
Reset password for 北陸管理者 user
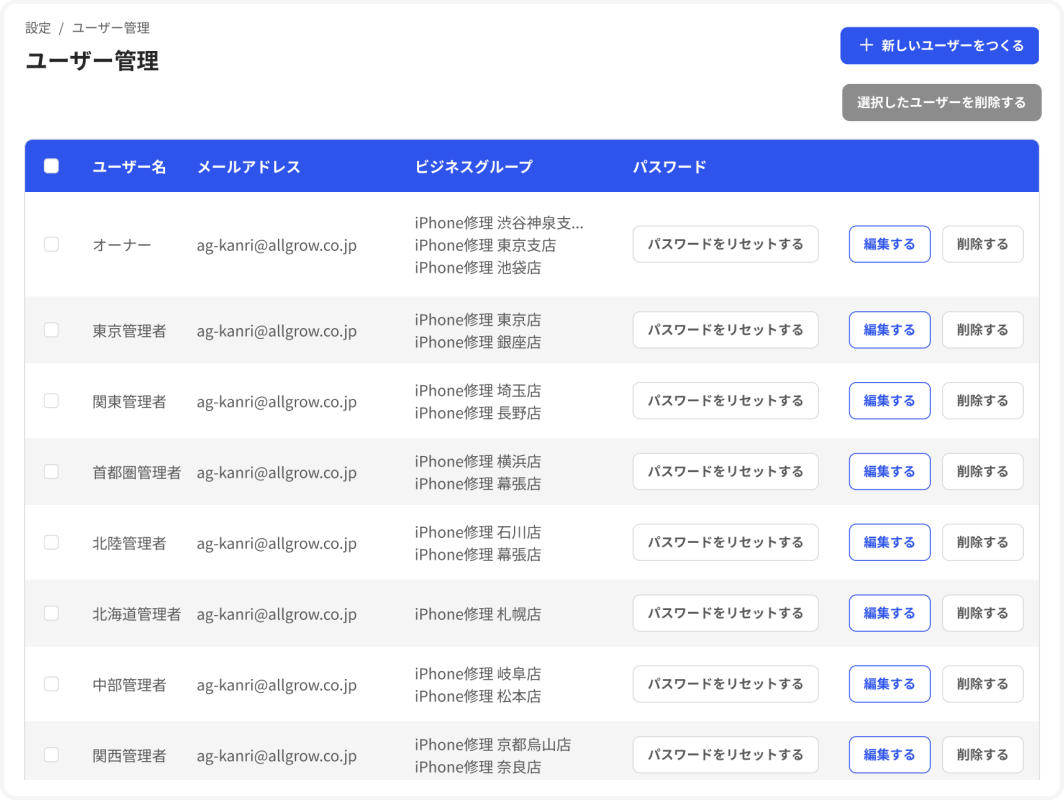[725, 542]
